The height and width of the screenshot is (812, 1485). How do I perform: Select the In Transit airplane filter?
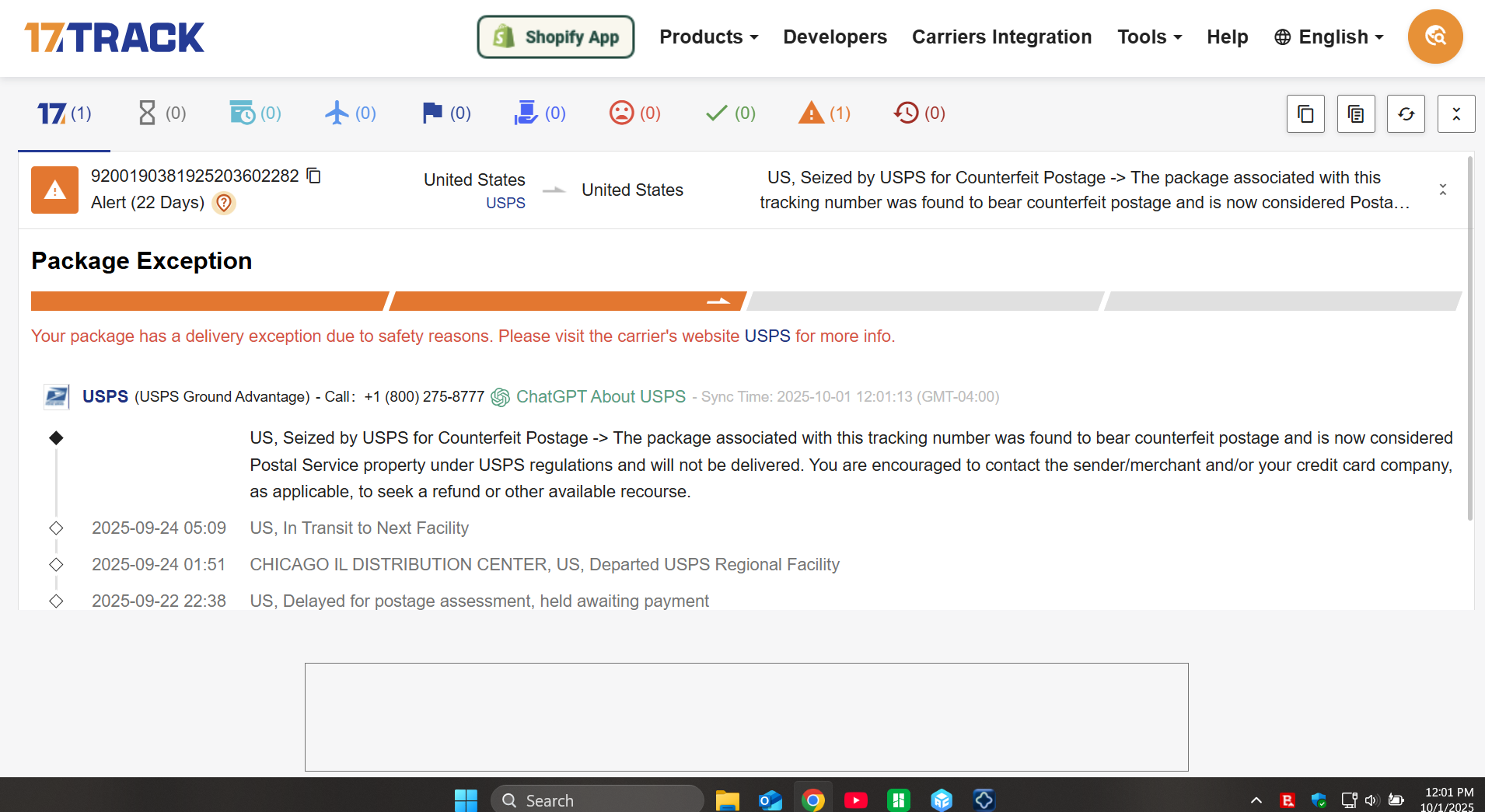coord(350,113)
